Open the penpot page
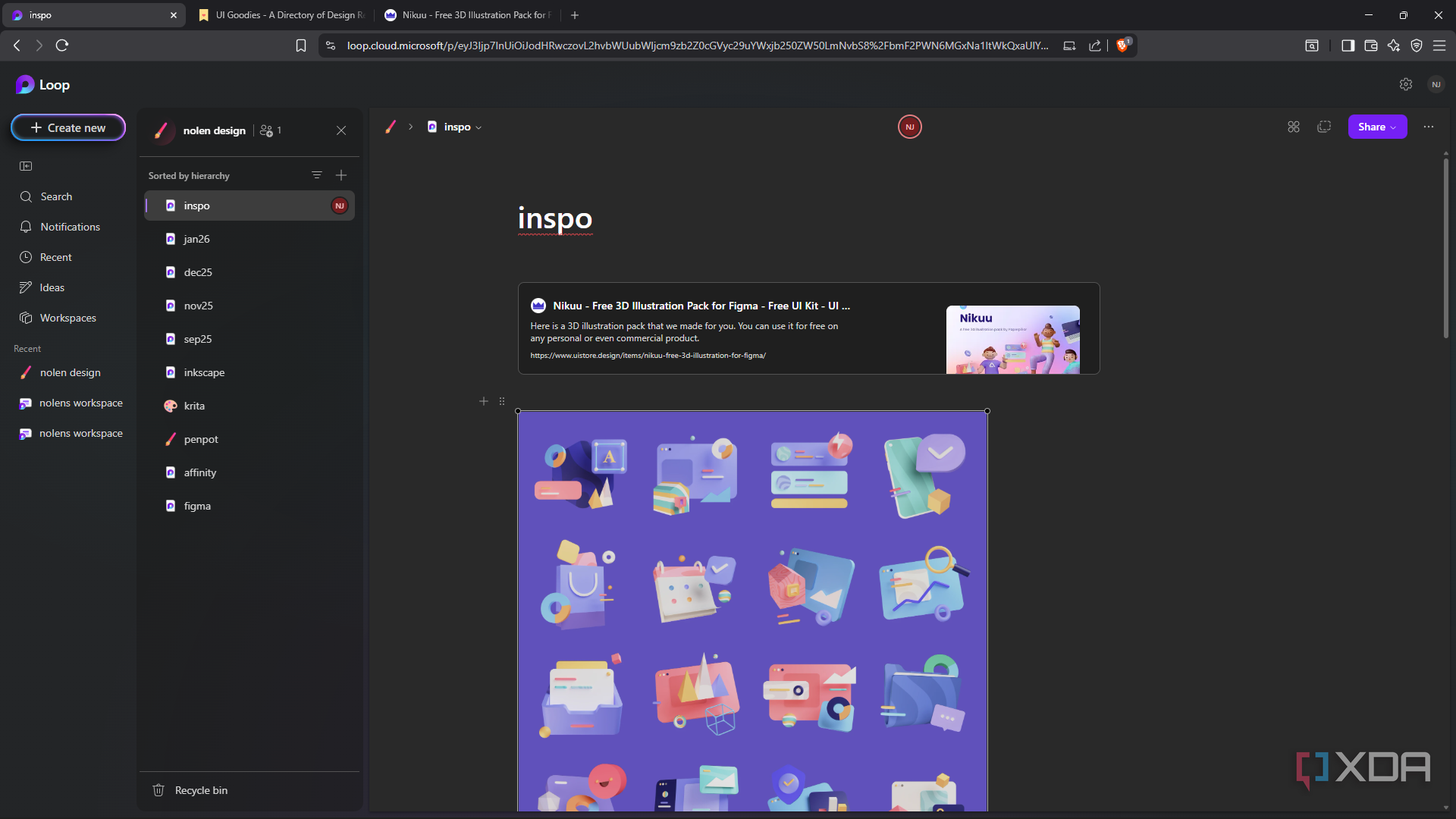This screenshot has width=1456, height=819. click(x=249, y=439)
